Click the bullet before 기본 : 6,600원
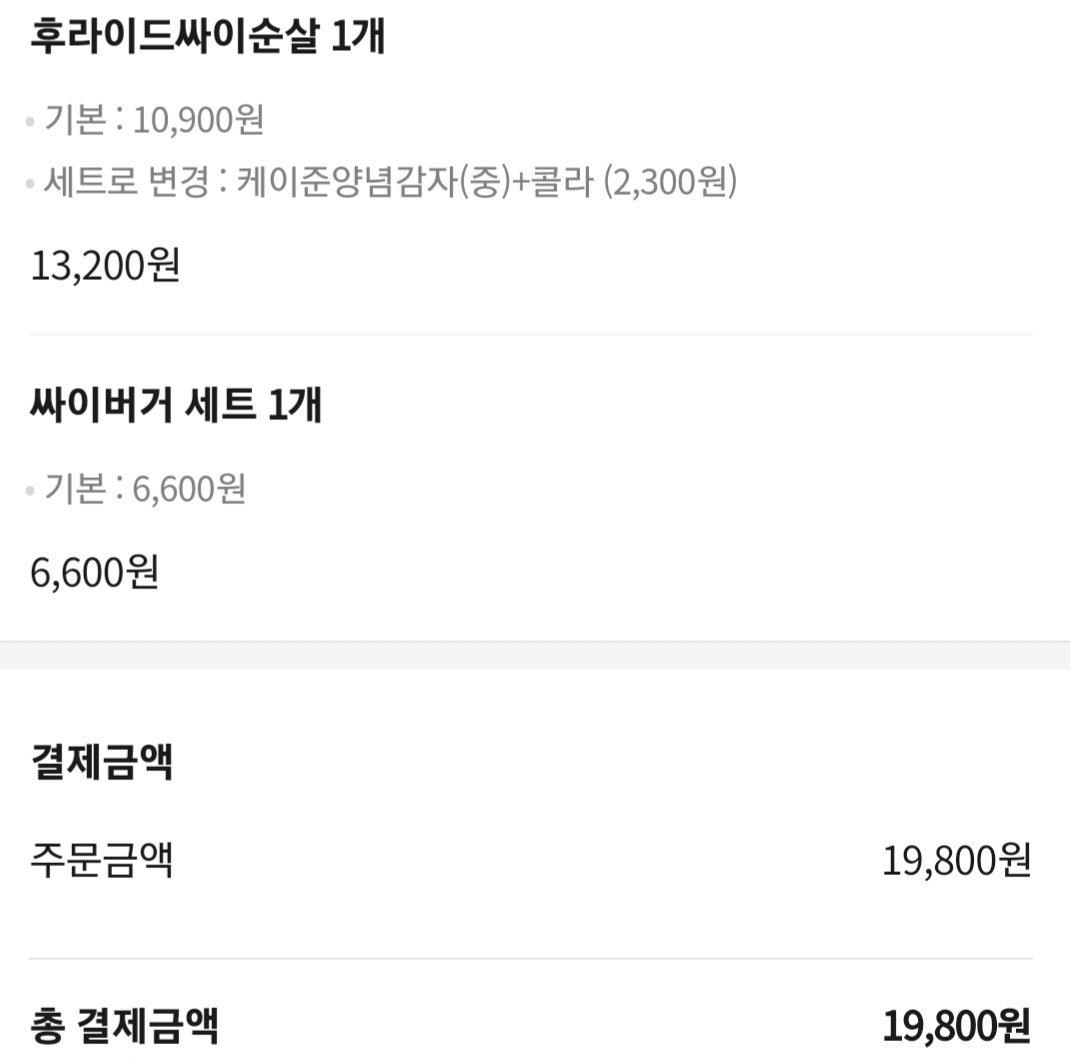This screenshot has width=1070, height=1057. tap(30, 491)
